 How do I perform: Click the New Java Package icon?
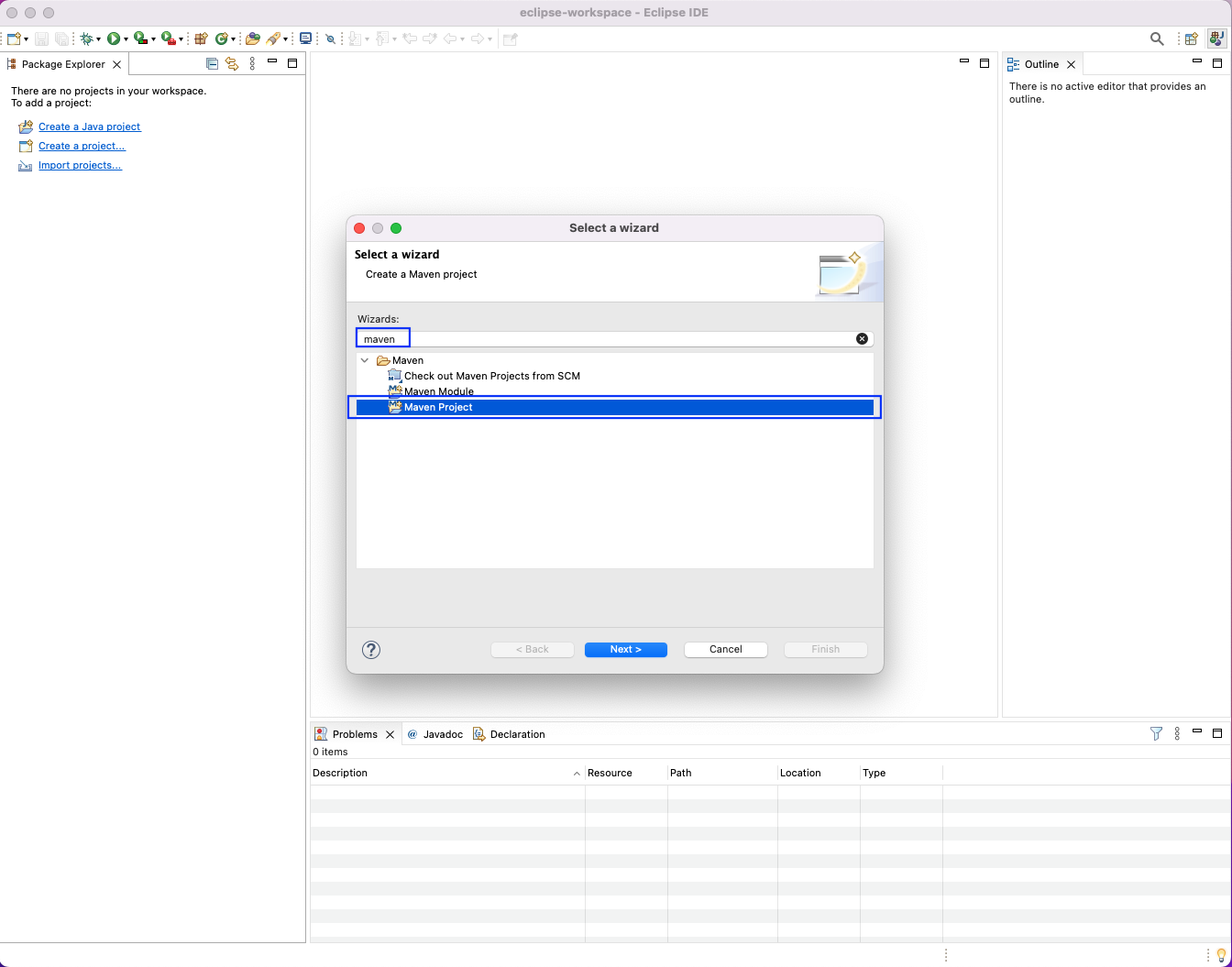point(201,38)
